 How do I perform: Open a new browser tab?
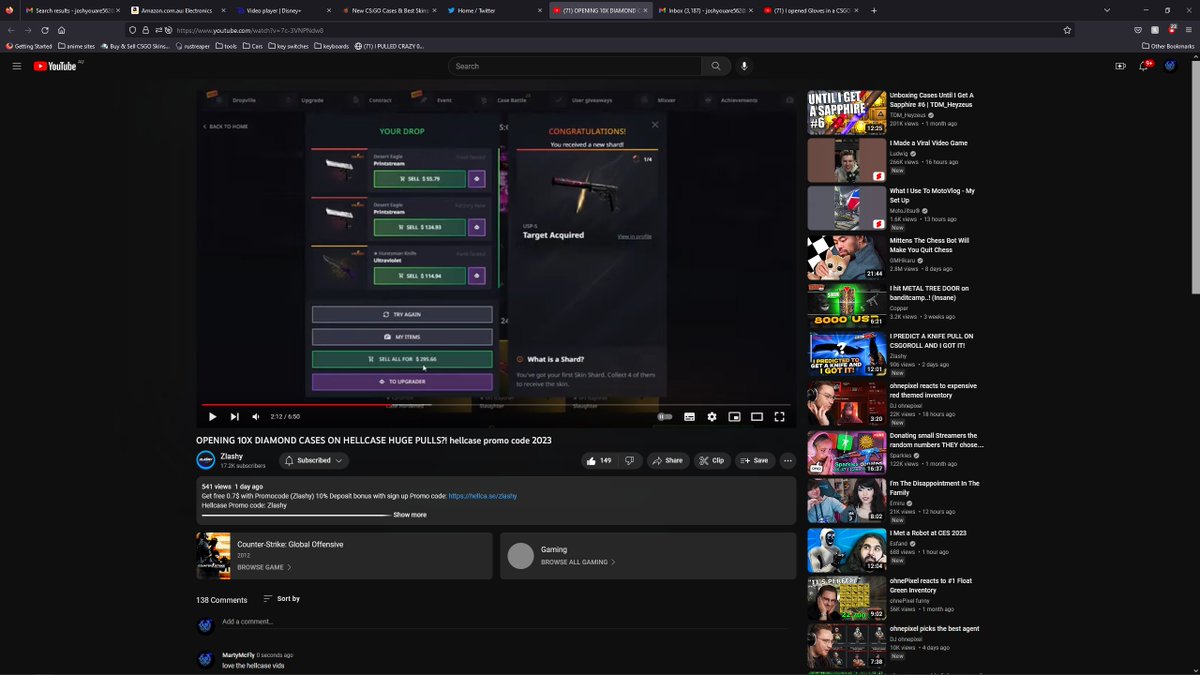(x=874, y=10)
